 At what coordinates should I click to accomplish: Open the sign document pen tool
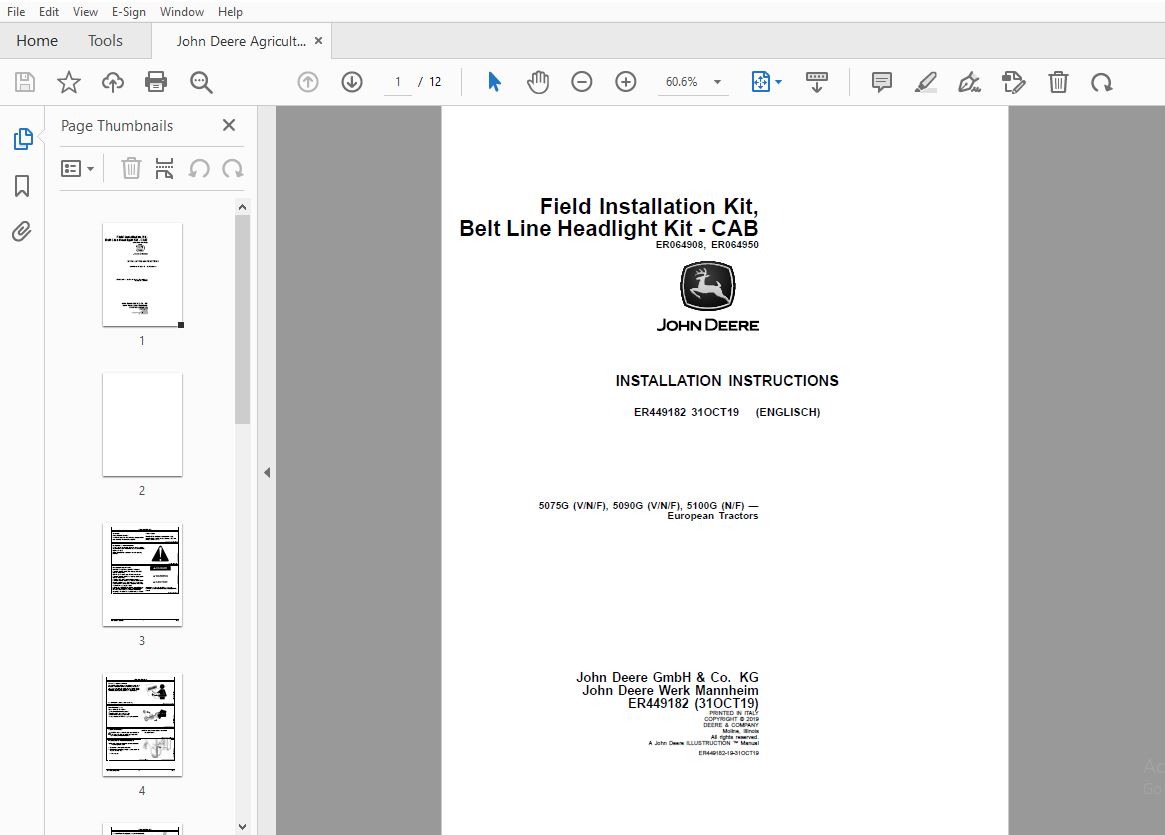click(970, 82)
